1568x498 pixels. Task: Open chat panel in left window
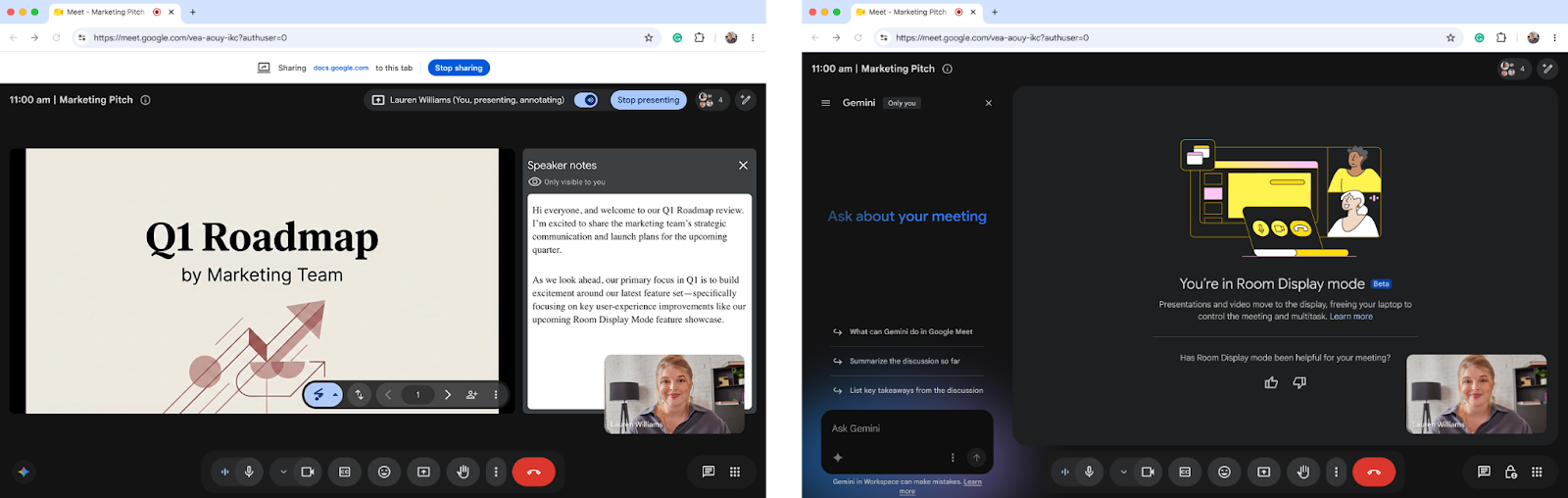coord(709,472)
